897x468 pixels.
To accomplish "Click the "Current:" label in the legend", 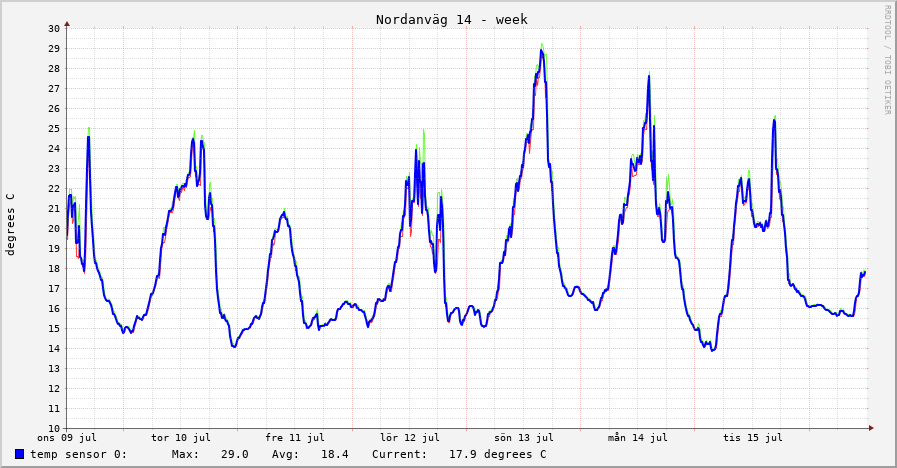I will pyautogui.click(x=399, y=454).
